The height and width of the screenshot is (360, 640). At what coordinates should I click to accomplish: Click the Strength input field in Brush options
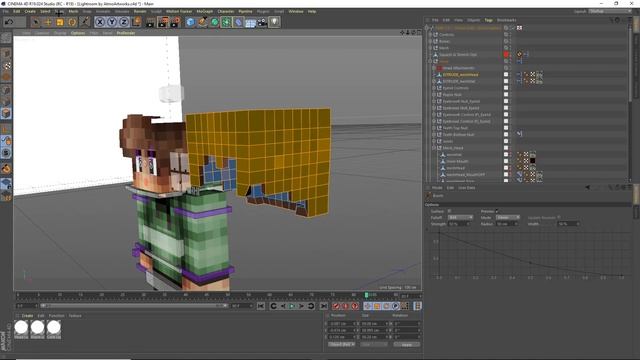point(459,224)
